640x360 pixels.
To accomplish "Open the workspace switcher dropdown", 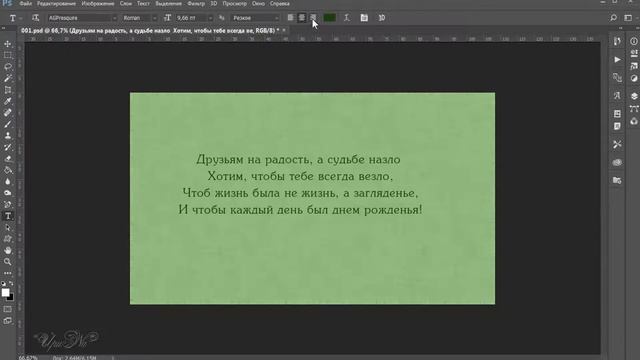I will [628, 18].
